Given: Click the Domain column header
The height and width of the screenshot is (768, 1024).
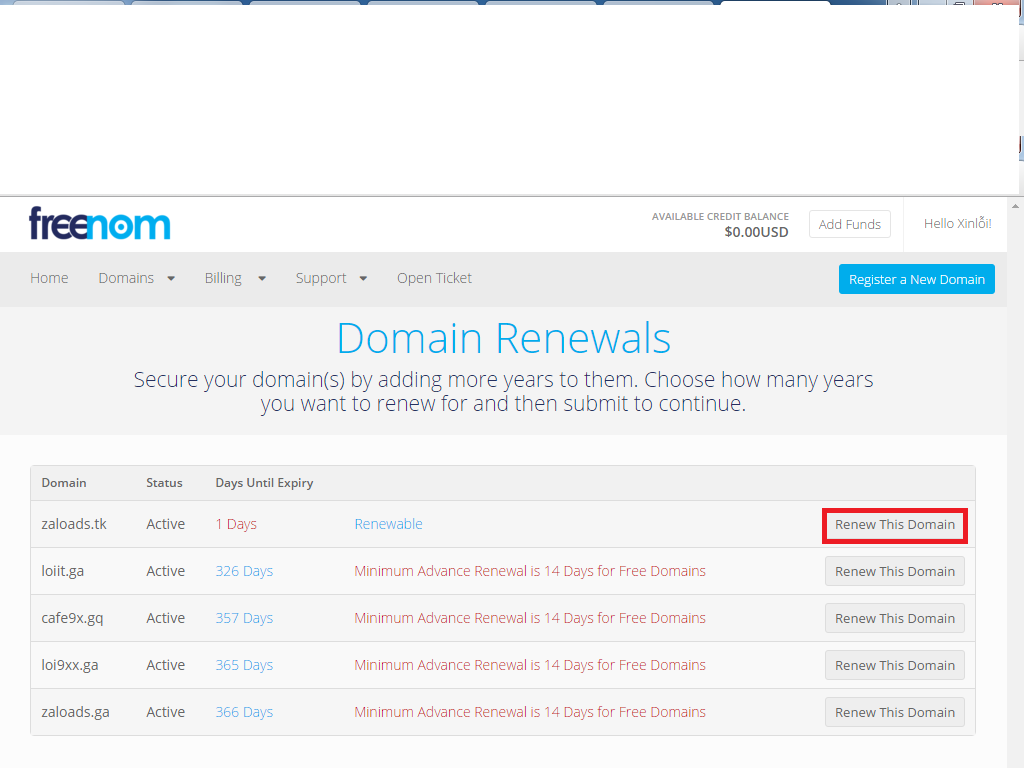Looking at the screenshot, I should pos(64,483).
